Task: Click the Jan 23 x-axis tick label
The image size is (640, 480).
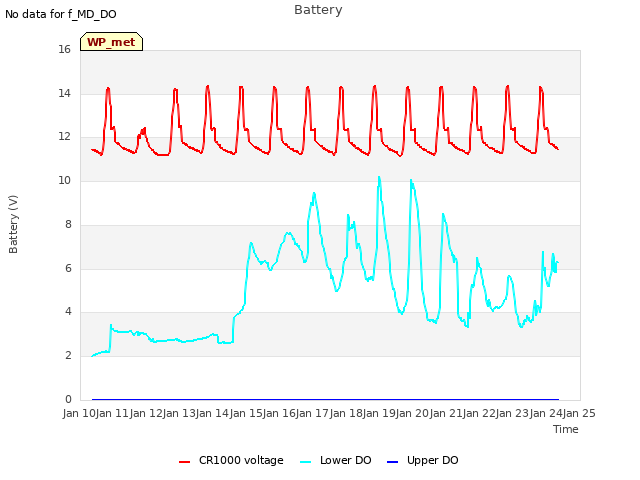Action: [513, 413]
